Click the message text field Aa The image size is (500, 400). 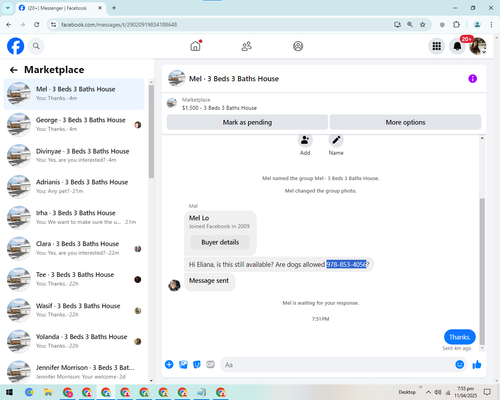pyautogui.click(x=337, y=365)
